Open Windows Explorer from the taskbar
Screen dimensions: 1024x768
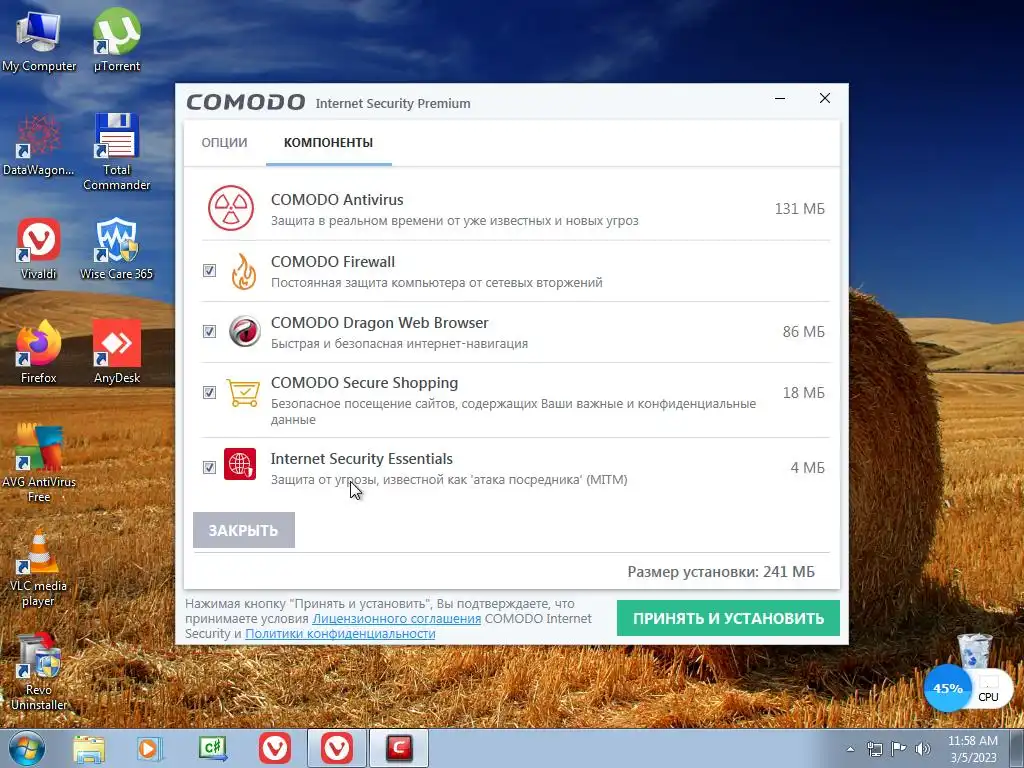89,748
